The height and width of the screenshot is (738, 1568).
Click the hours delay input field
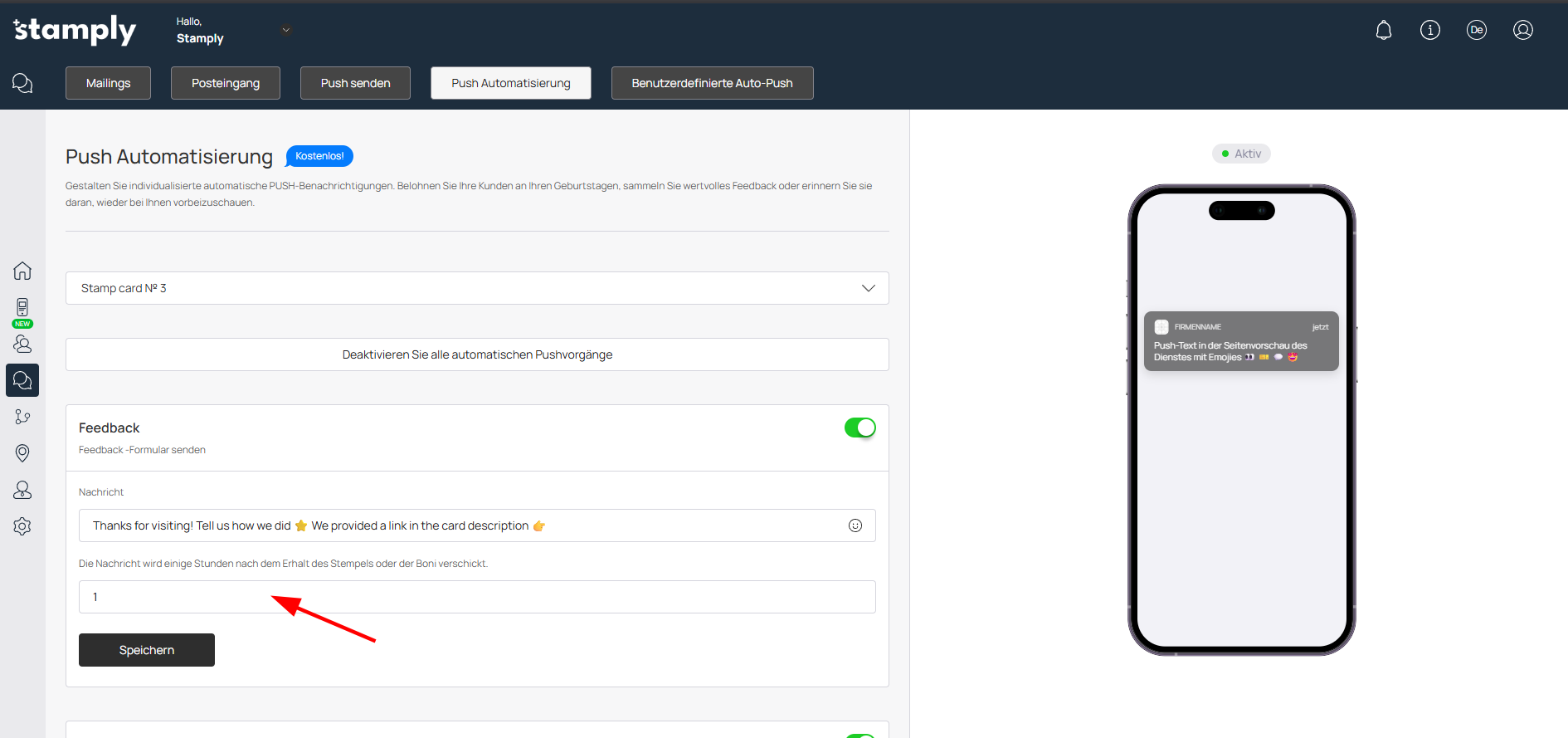tap(477, 597)
